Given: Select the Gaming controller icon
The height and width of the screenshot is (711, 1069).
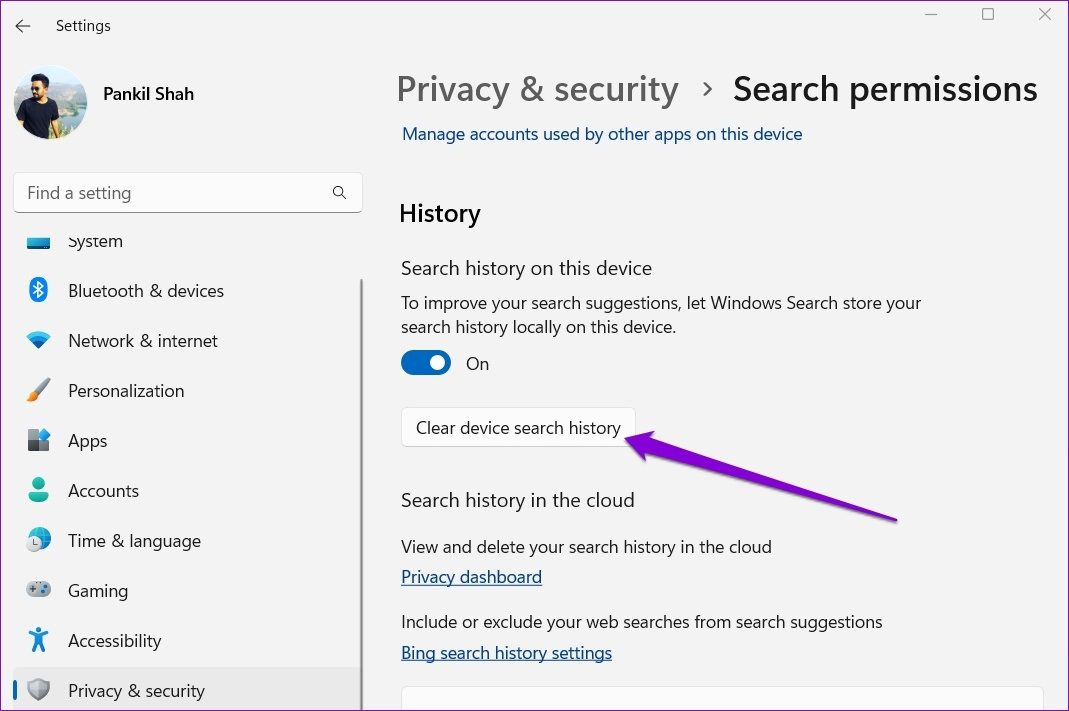Looking at the screenshot, I should coord(38,591).
